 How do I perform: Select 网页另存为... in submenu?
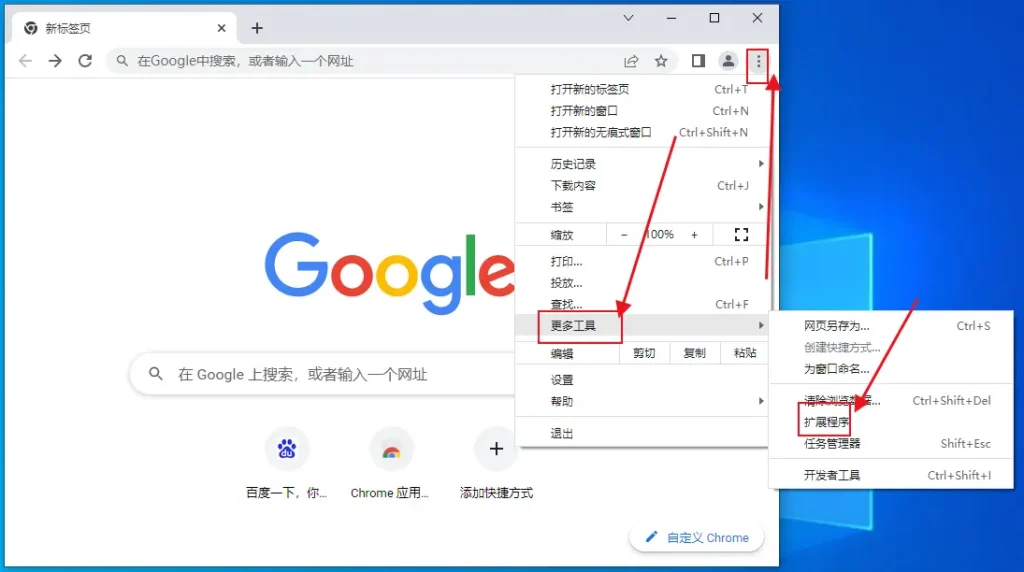tap(891, 326)
